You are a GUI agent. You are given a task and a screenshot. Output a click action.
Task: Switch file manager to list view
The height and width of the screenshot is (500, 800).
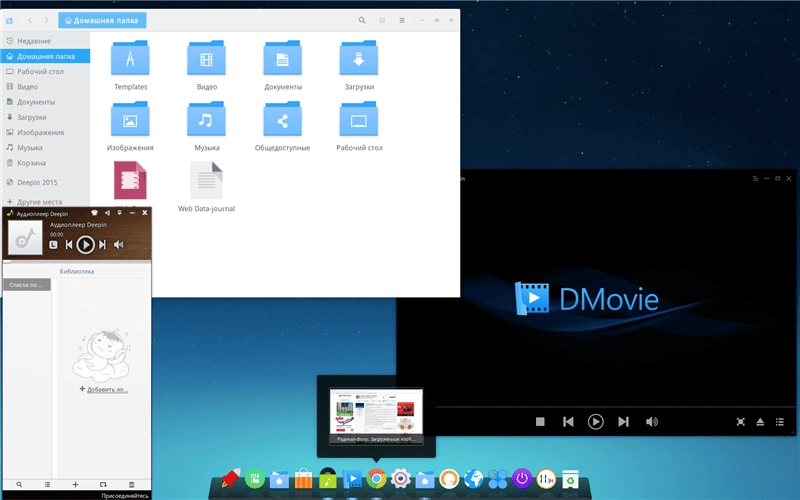point(402,20)
